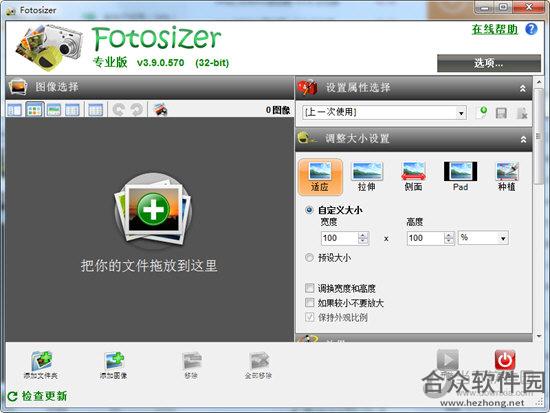
Task: Create a new profile with the green plus icon
Action: 483,112
